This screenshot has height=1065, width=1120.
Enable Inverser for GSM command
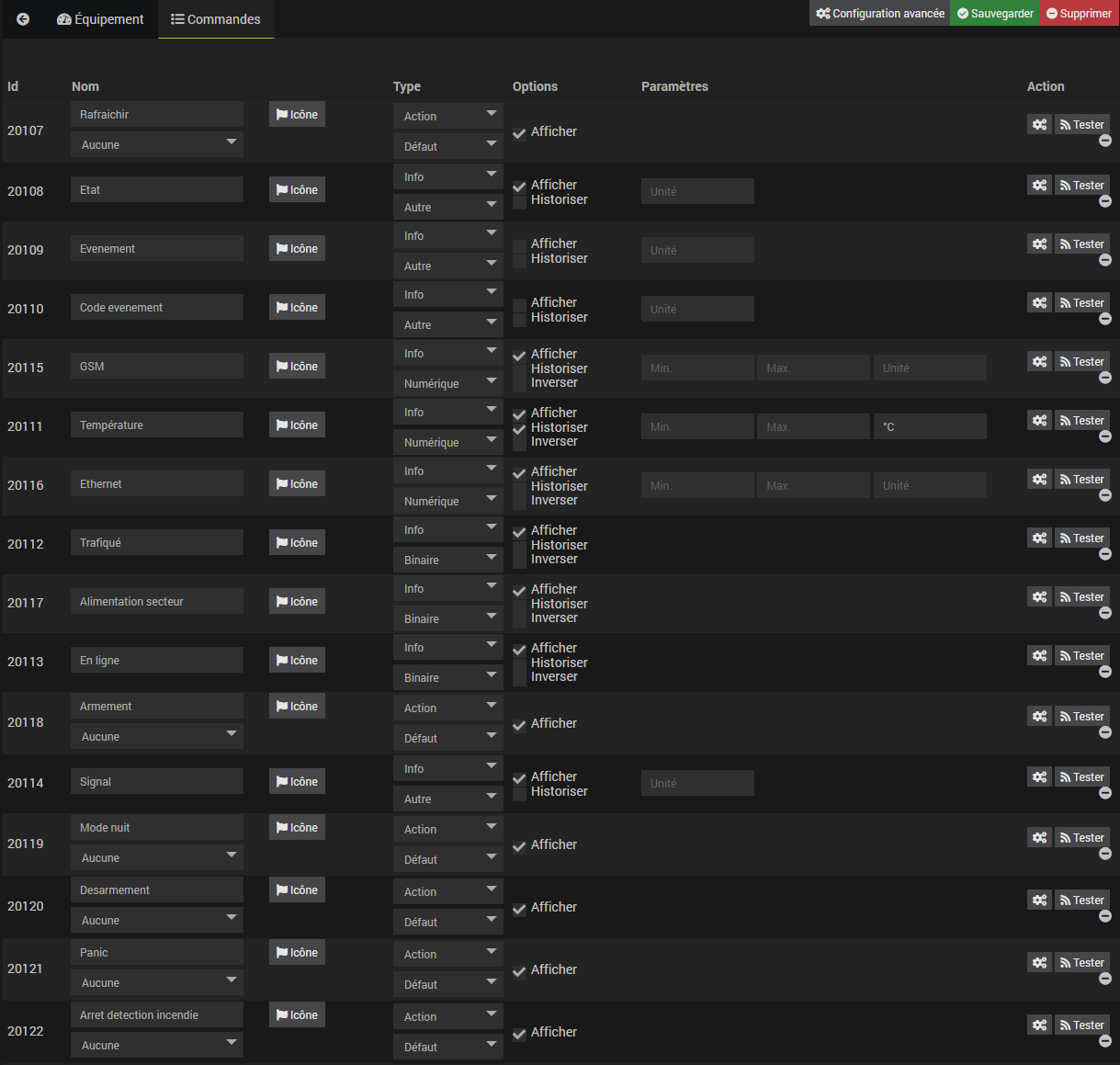coord(519,383)
